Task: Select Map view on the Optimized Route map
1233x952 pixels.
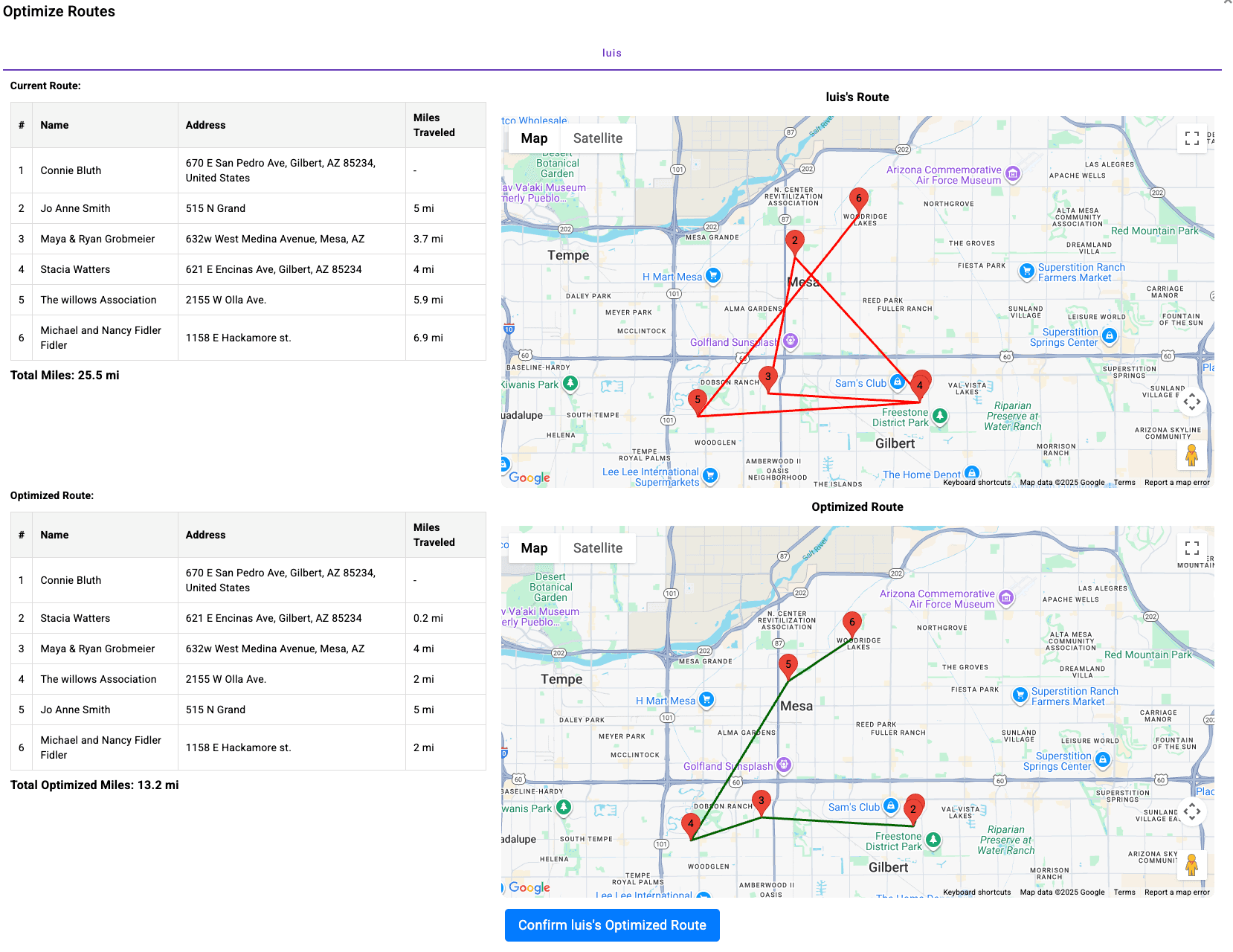Action: click(533, 548)
